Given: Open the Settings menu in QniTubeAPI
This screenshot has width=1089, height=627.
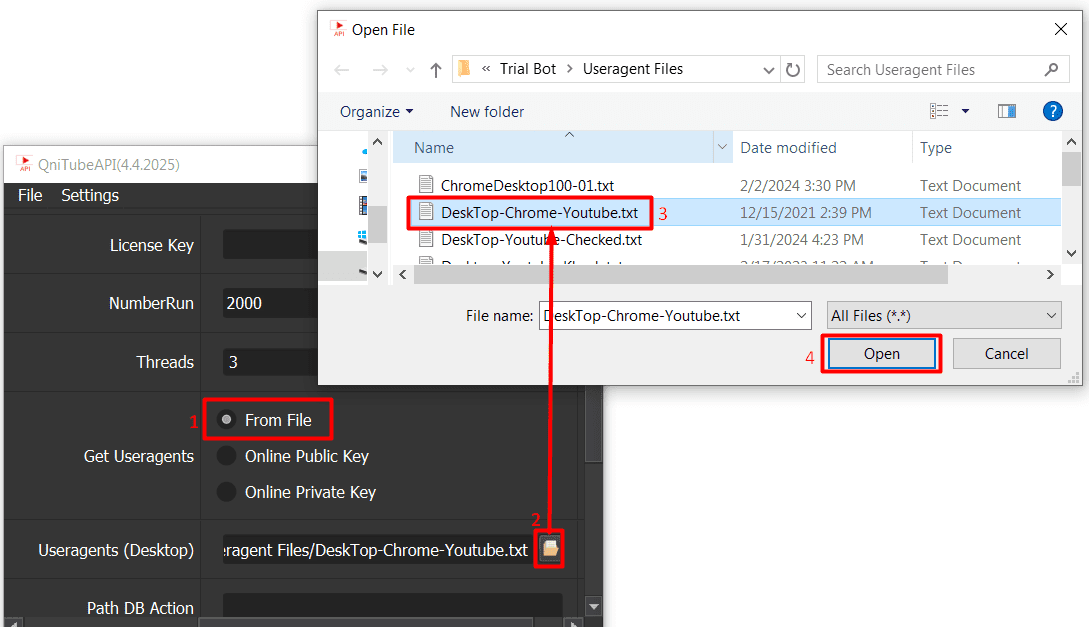Looking at the screenshot, I should click(90, 195).
